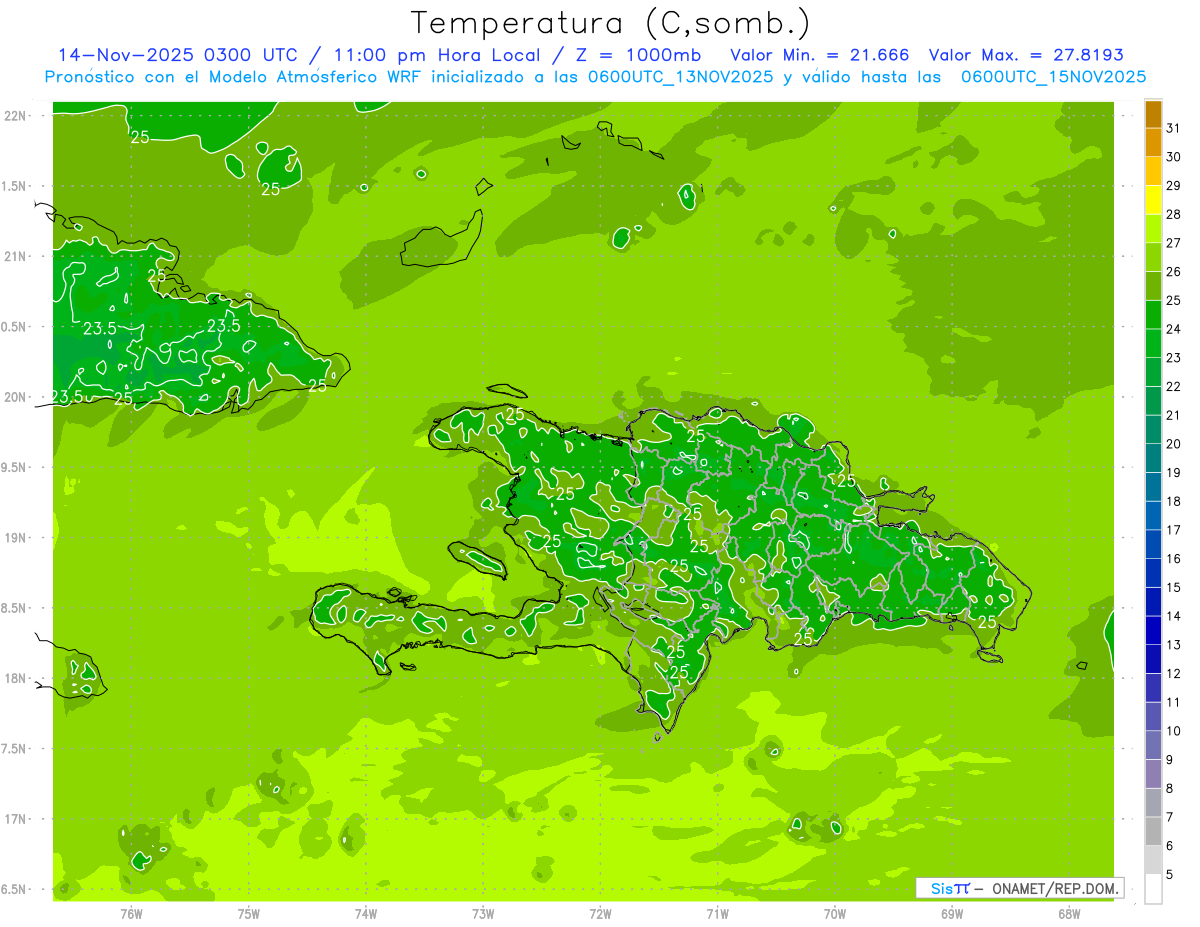Click the yellow legend swatch between 28 and 29
1200x927 pixels.
[x=1153, y=200]
